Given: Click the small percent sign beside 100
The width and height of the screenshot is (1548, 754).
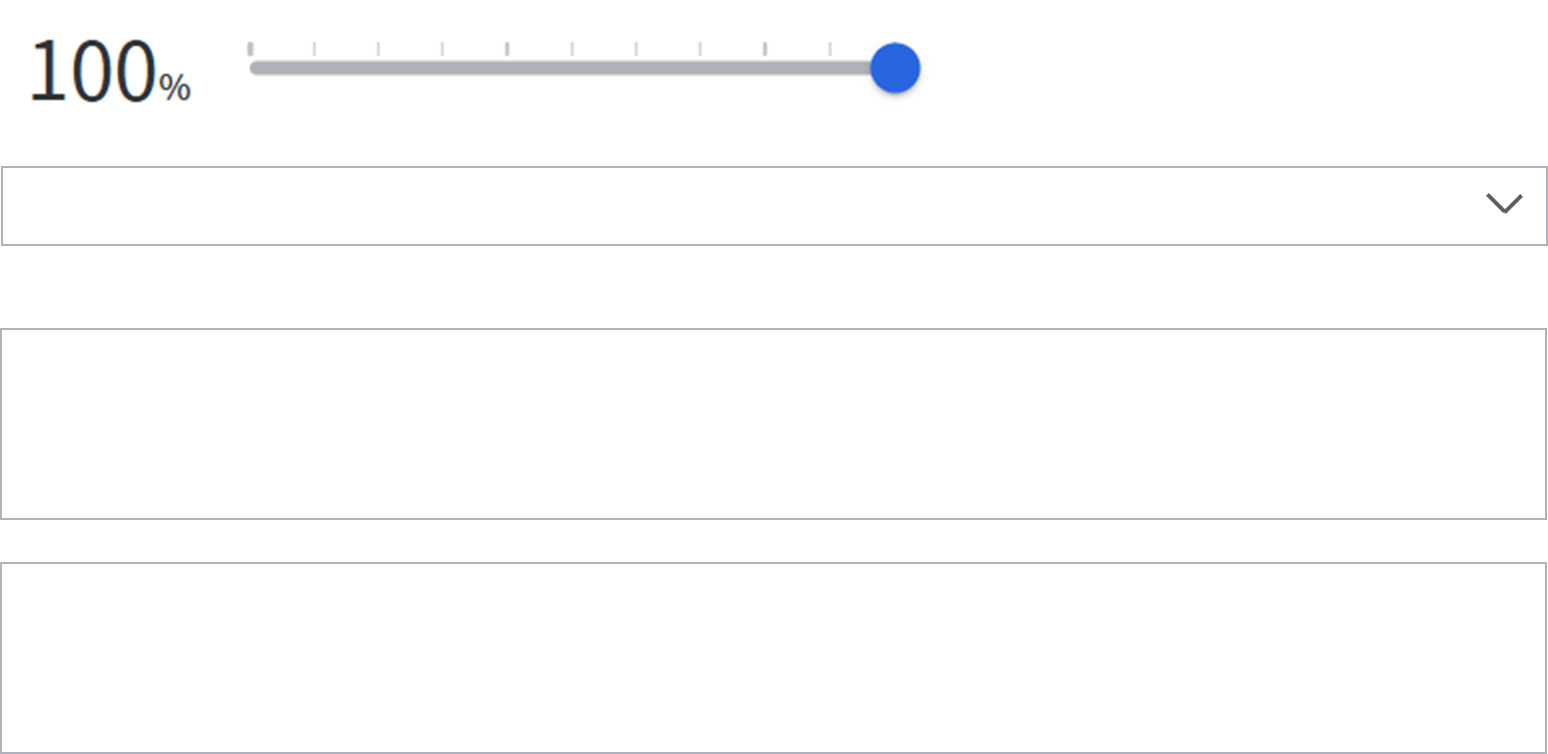Looking at the screenshot, I should point(175,89).
